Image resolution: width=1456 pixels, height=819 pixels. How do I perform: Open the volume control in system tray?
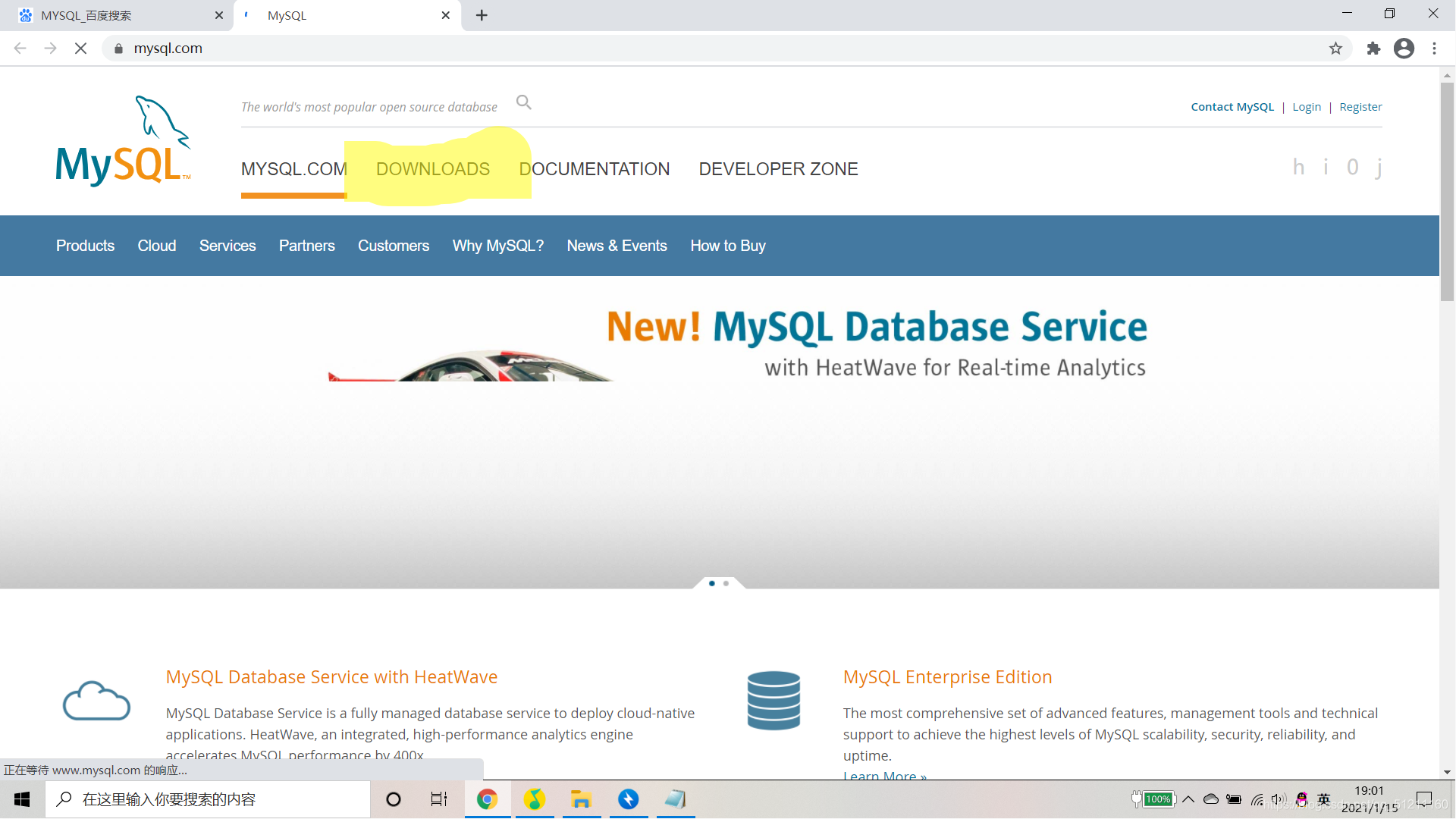point(1279,799)
